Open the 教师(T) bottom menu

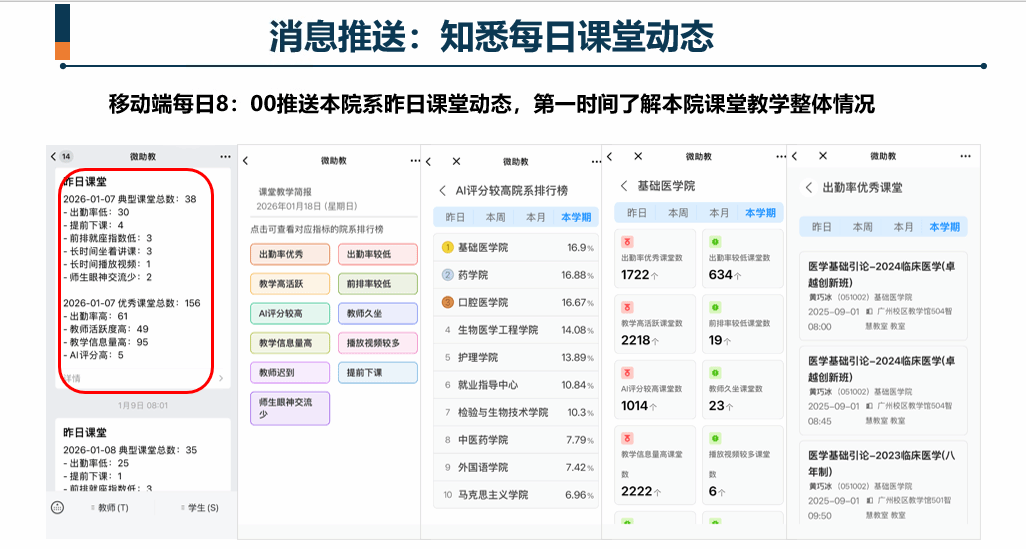[x=109, y=508]
